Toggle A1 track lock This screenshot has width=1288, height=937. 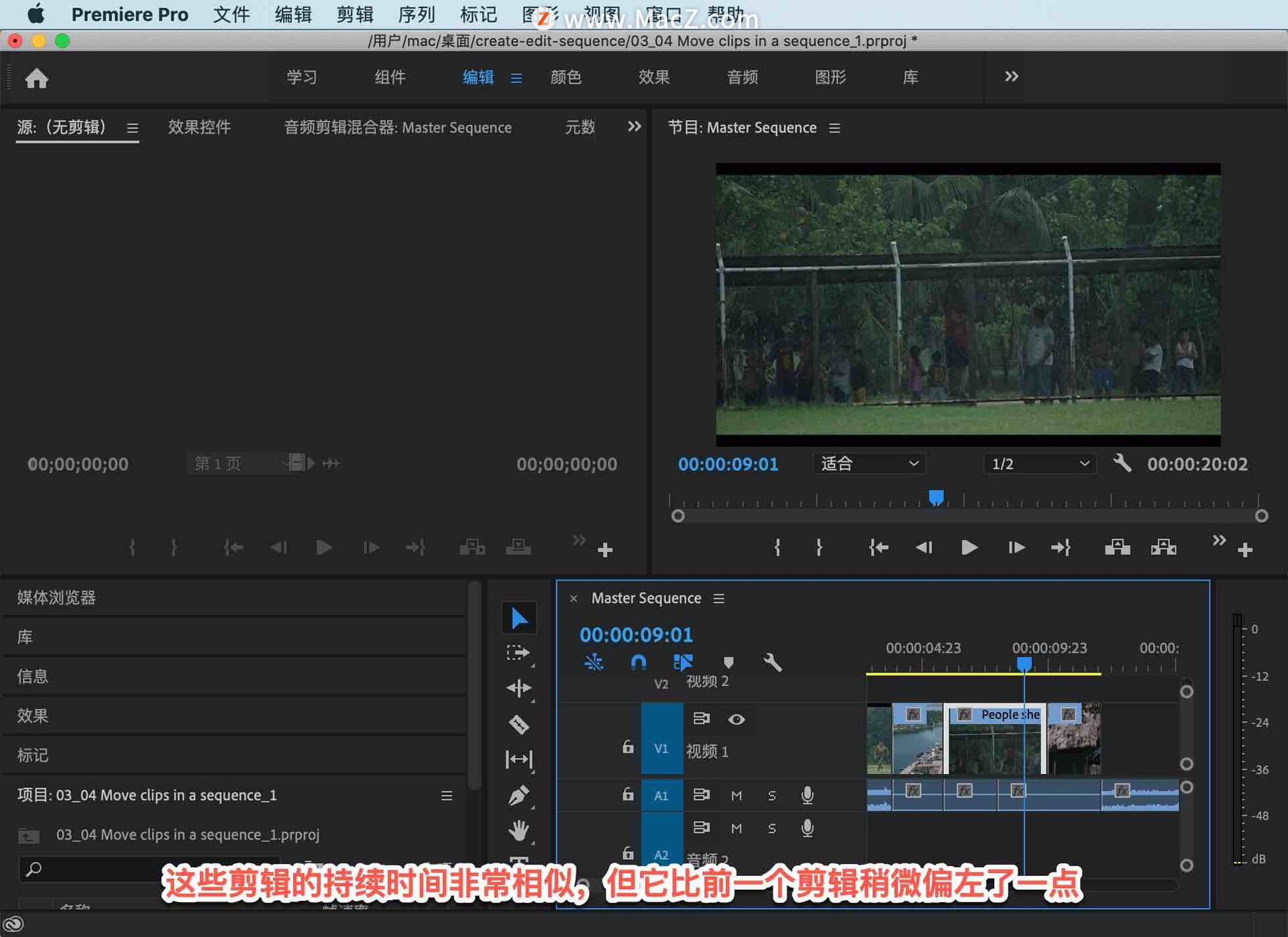point(627,794)
